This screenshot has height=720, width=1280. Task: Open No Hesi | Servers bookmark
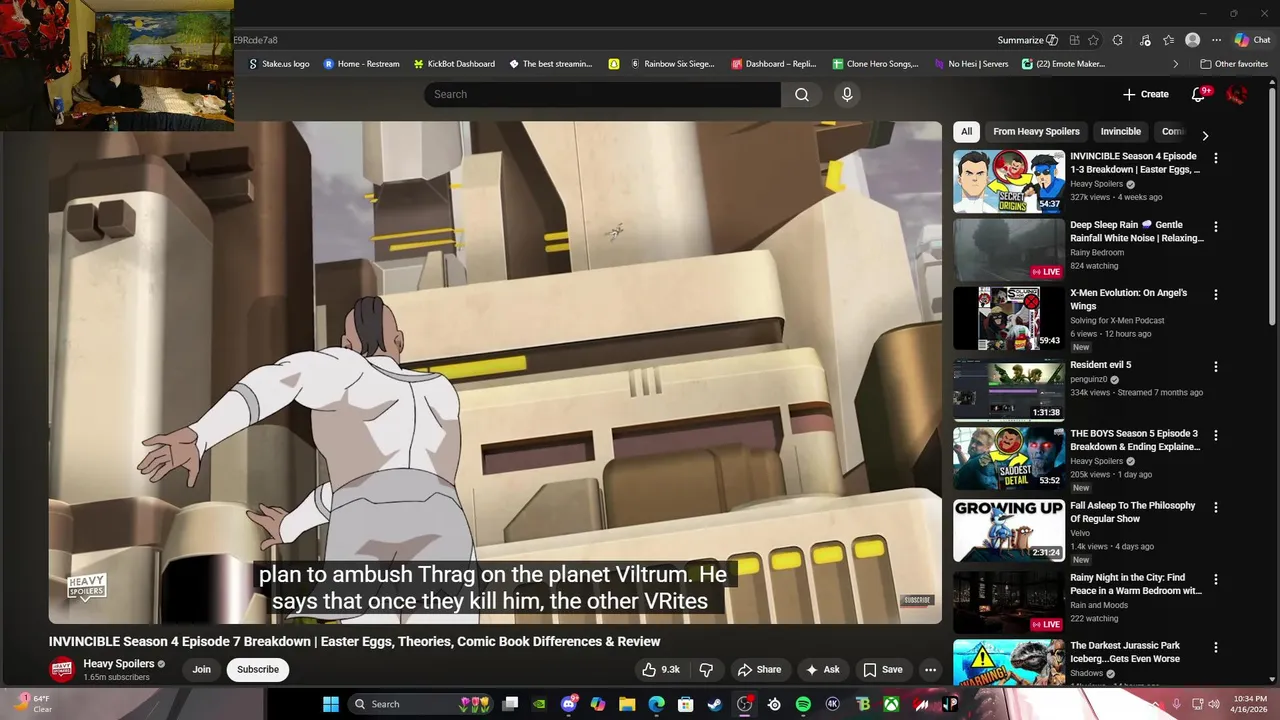971,64
